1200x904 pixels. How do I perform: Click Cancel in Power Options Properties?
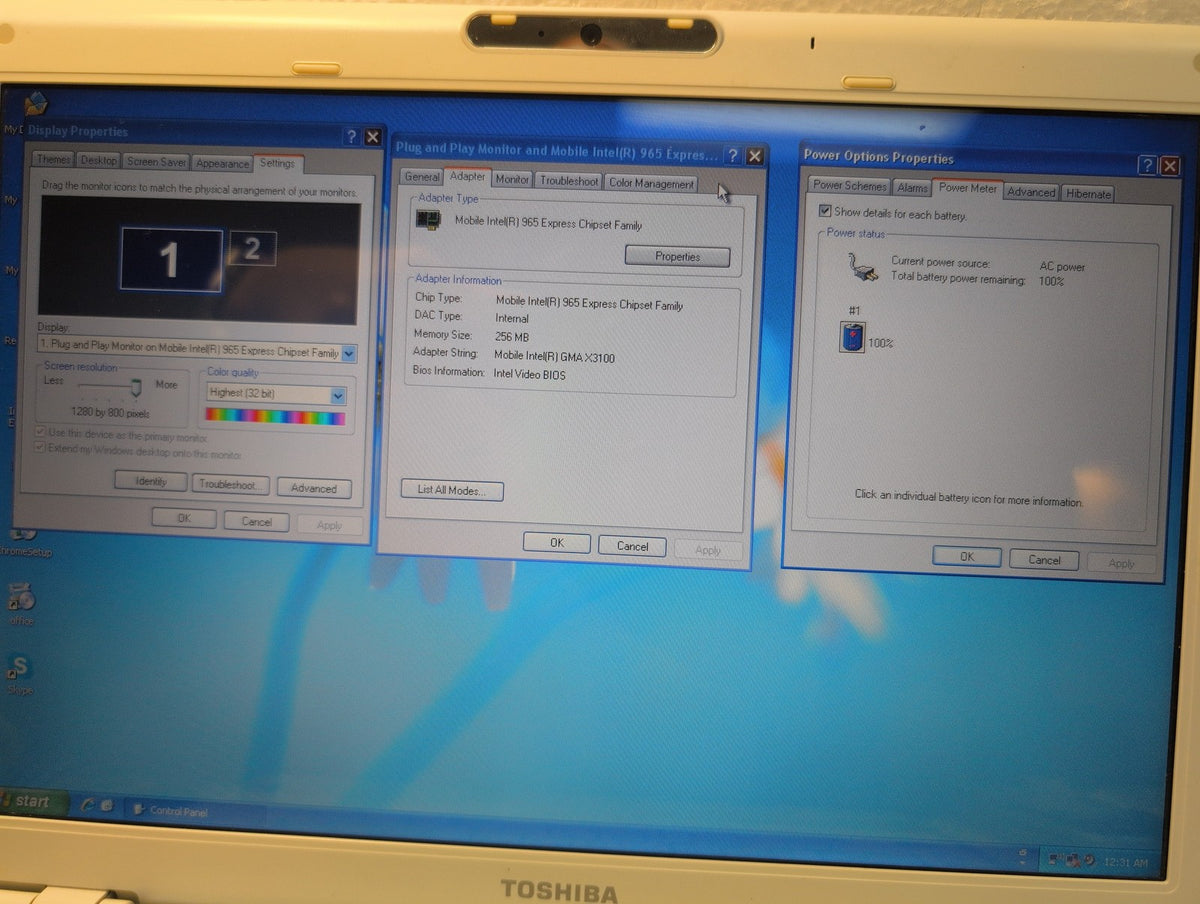pyautogui.click(x=1044, y=560)
